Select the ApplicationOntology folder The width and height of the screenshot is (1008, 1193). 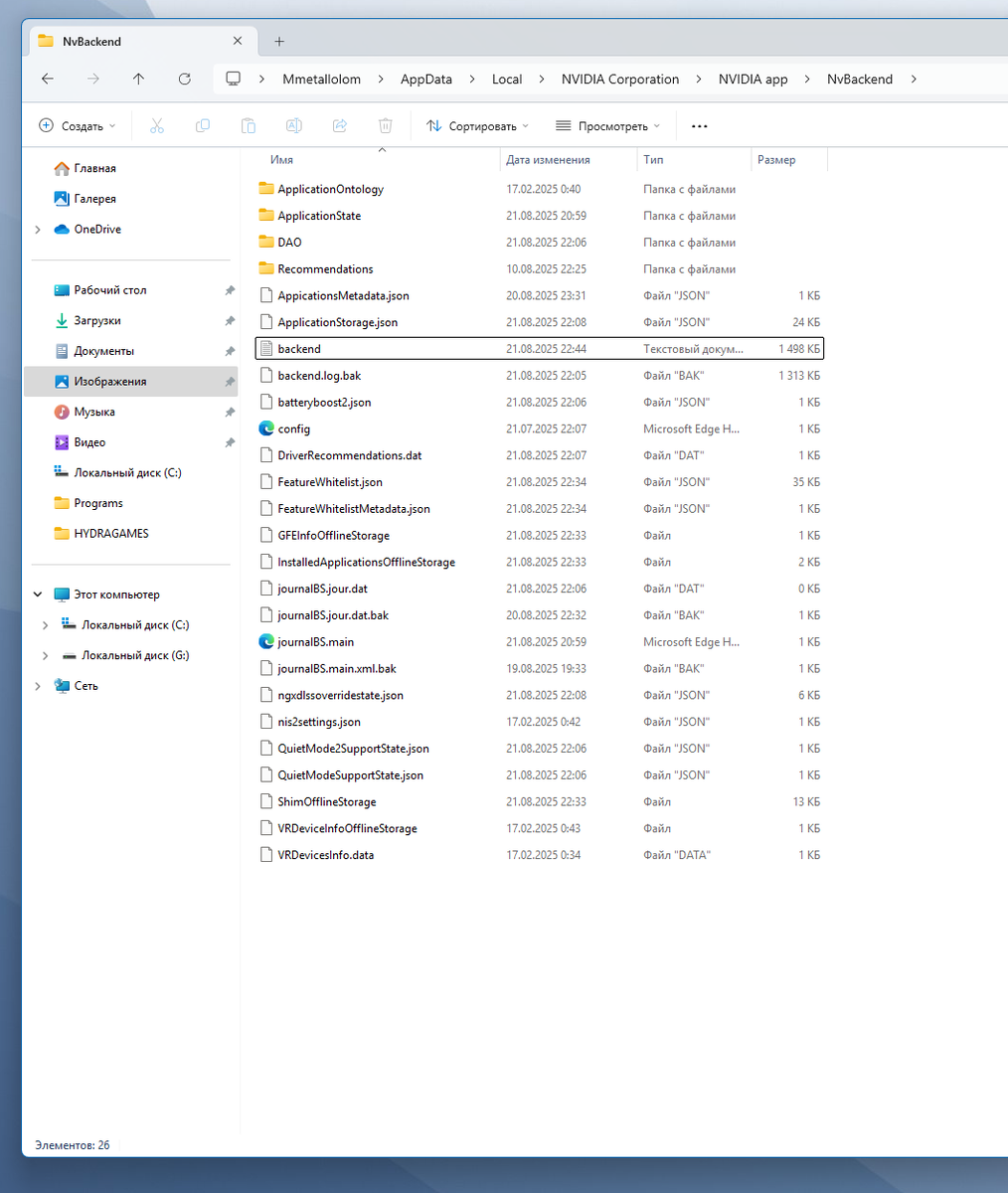pos(540,189)
